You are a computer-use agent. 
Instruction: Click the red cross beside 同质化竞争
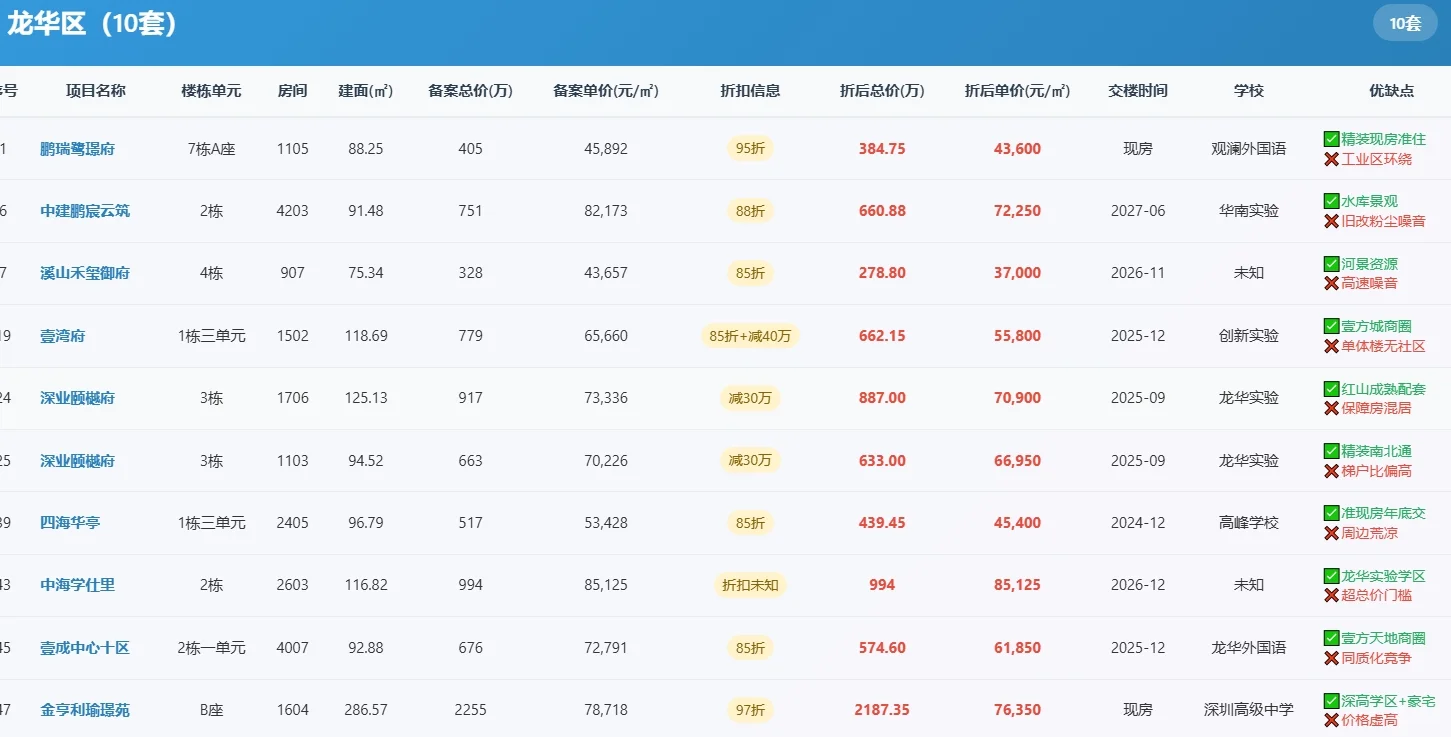pos(1331,658)
